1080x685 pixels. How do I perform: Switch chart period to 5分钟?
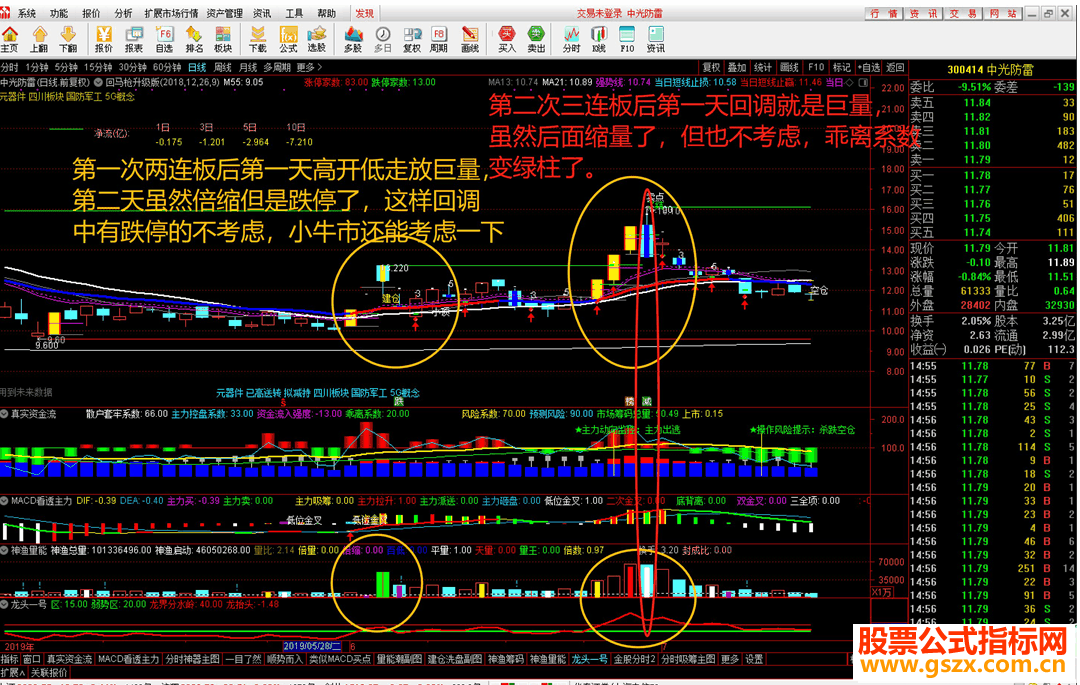point(66,67)
